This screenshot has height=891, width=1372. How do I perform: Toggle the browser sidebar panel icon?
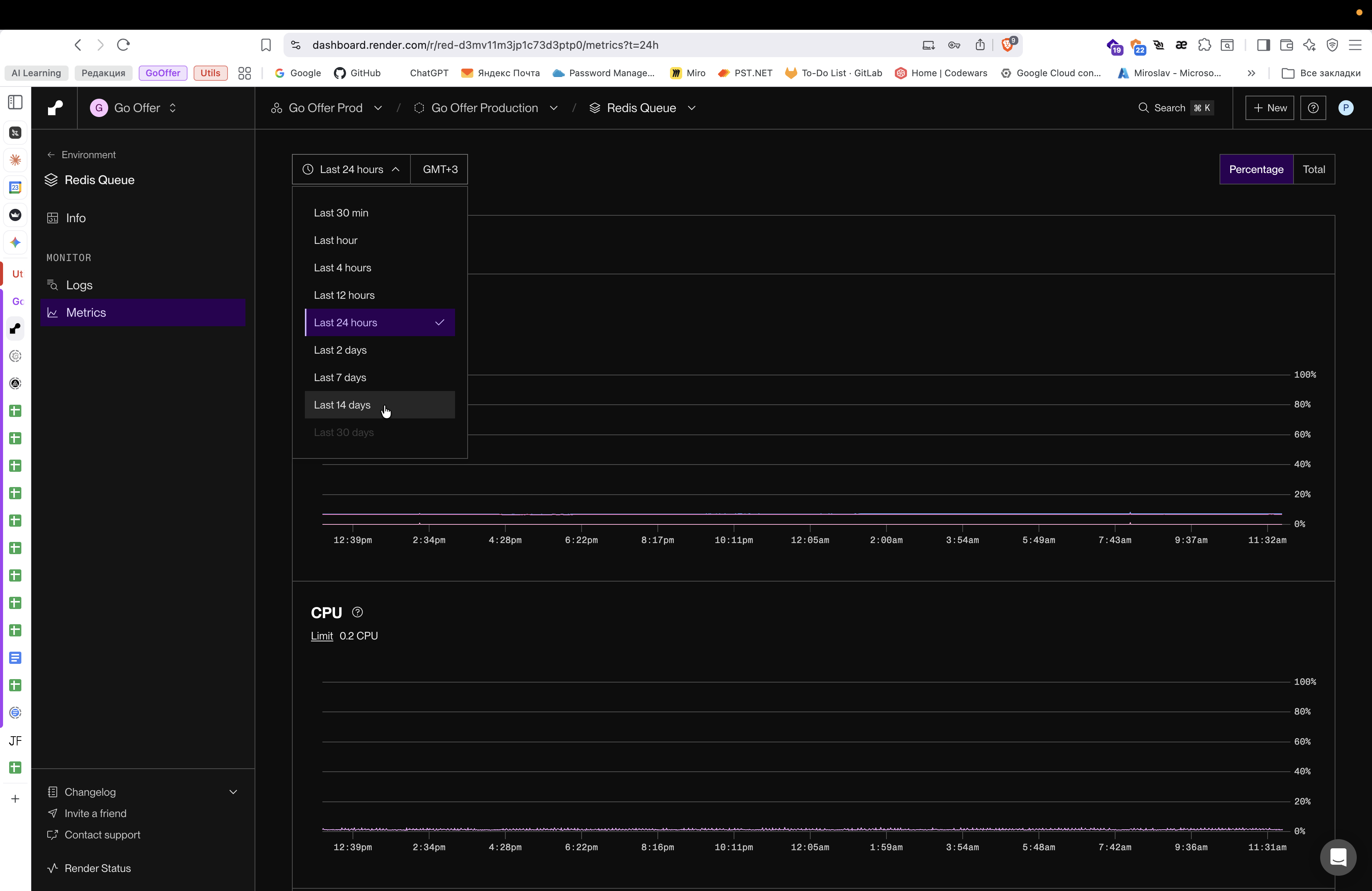(1263, 45)
